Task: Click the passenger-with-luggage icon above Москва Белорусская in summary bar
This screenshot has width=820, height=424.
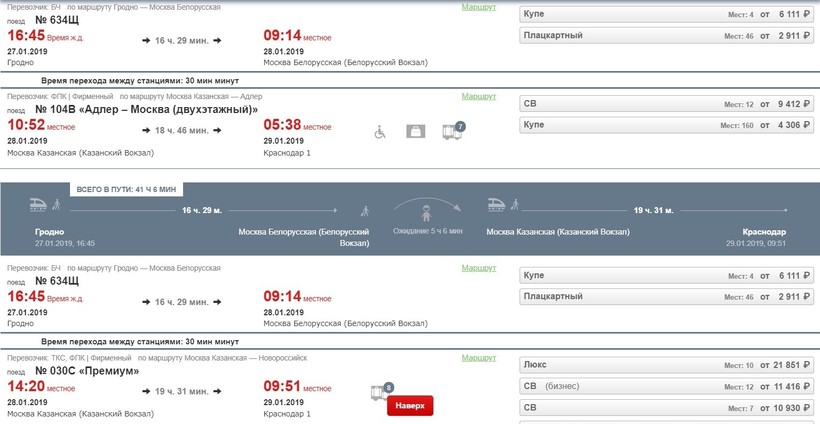Action: click(365, 211)
